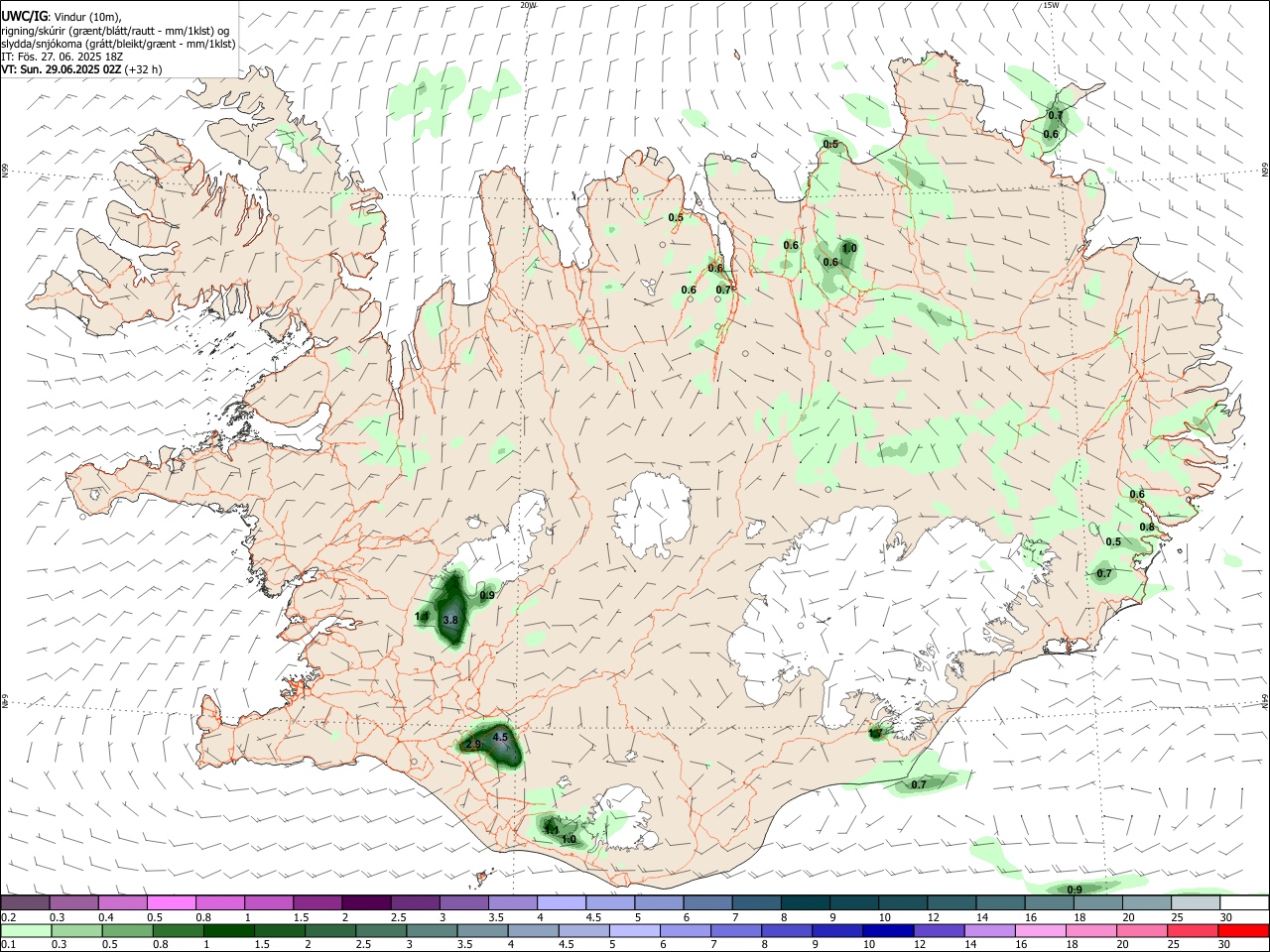
Task: Pick the deep blue 10 swatch, lower legend row
Action: [x=888, y=931]
